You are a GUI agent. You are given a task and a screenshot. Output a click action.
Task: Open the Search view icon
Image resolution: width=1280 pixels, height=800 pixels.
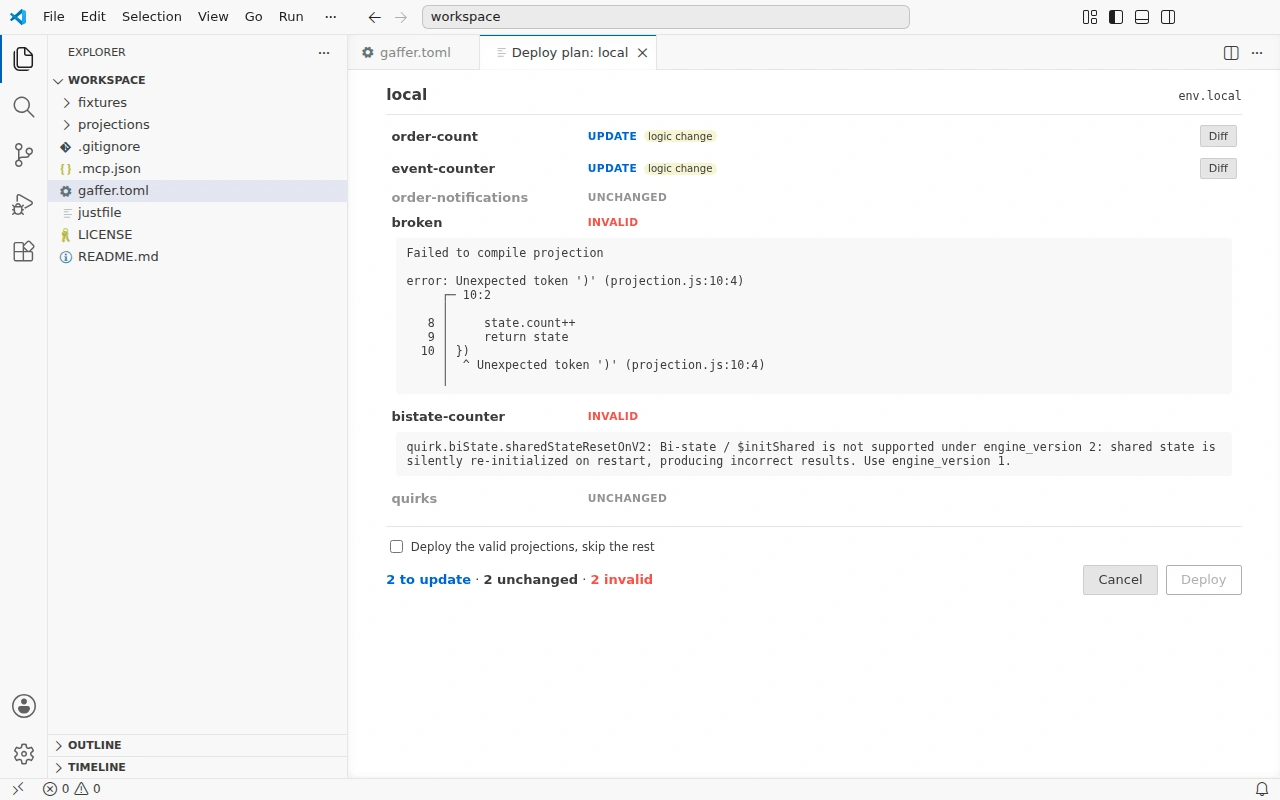click(24, 107)
